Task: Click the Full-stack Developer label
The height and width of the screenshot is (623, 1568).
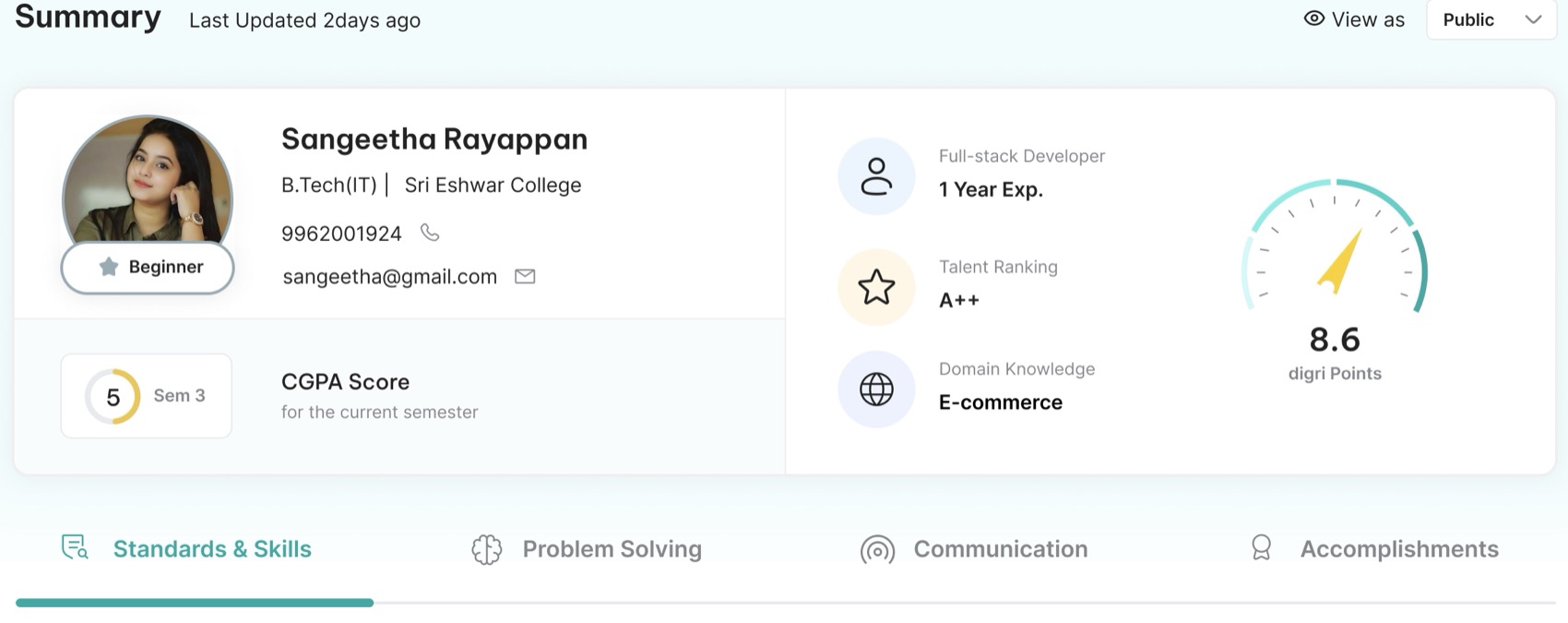Action: coord(1022,157)
